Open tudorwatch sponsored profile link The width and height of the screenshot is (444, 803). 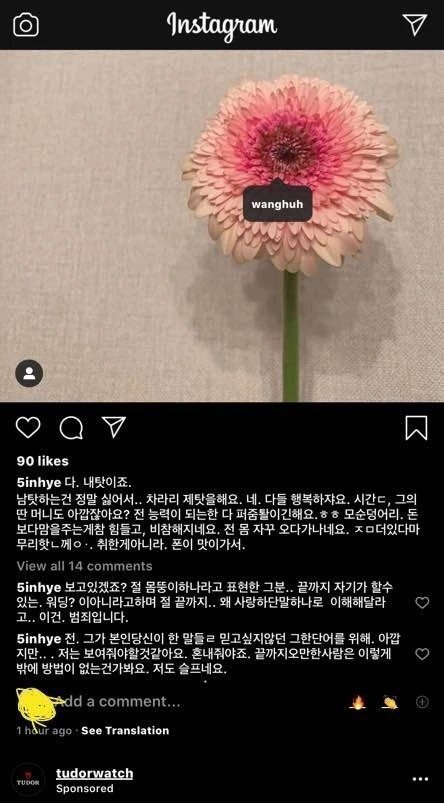tap(94, 773)
